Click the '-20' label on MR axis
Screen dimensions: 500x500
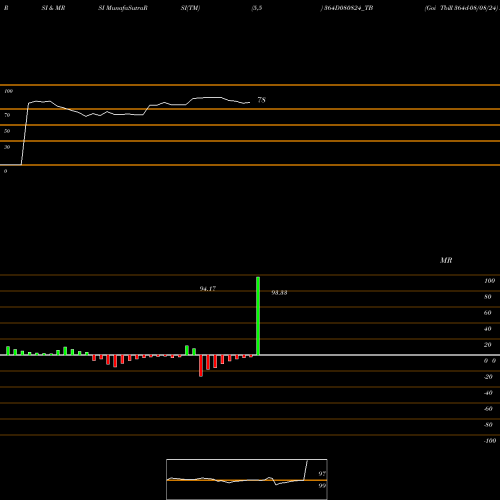coord(488,377)
